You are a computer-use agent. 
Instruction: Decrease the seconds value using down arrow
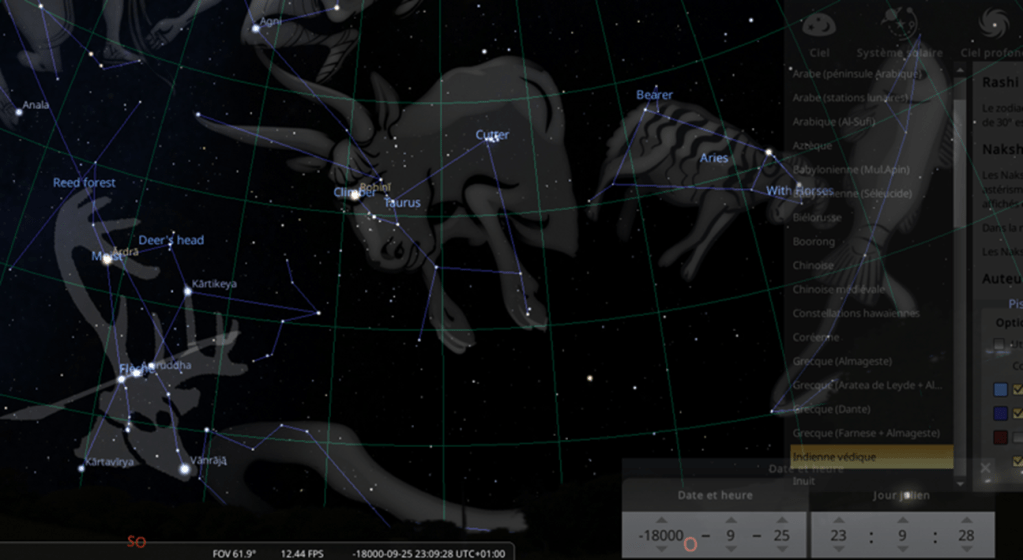(968, 551)
